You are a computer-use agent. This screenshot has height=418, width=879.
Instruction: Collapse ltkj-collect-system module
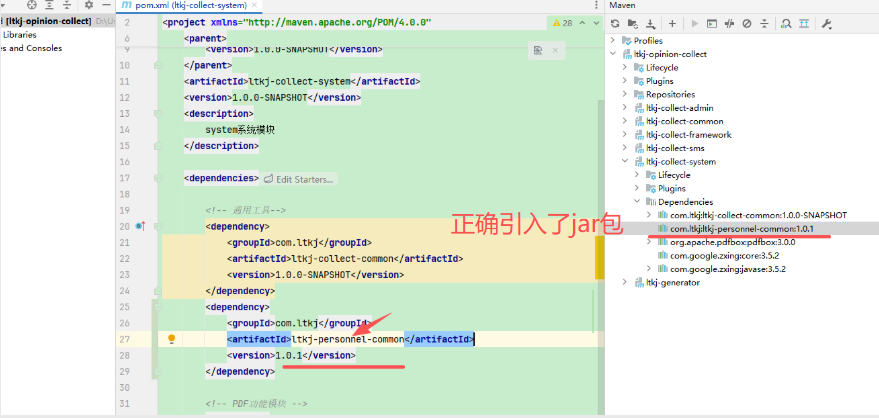click(625, 161)
